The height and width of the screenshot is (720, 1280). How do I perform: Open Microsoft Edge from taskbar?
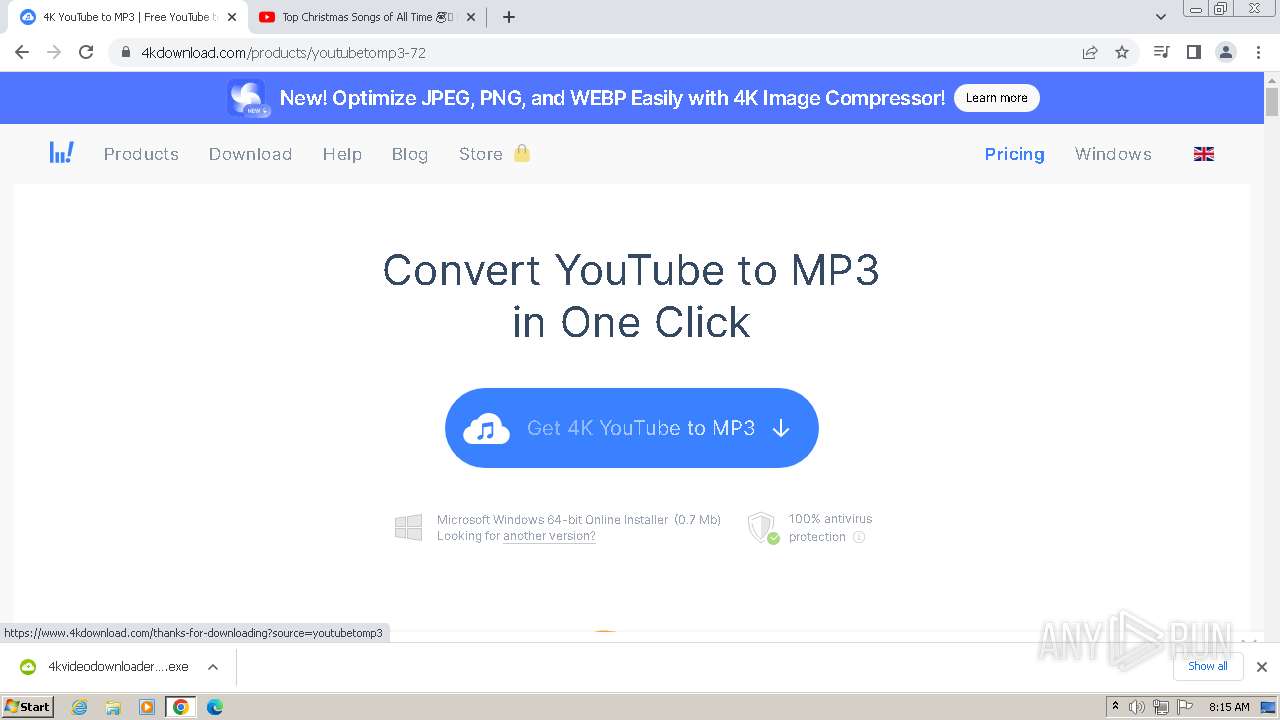coord(214,707)
